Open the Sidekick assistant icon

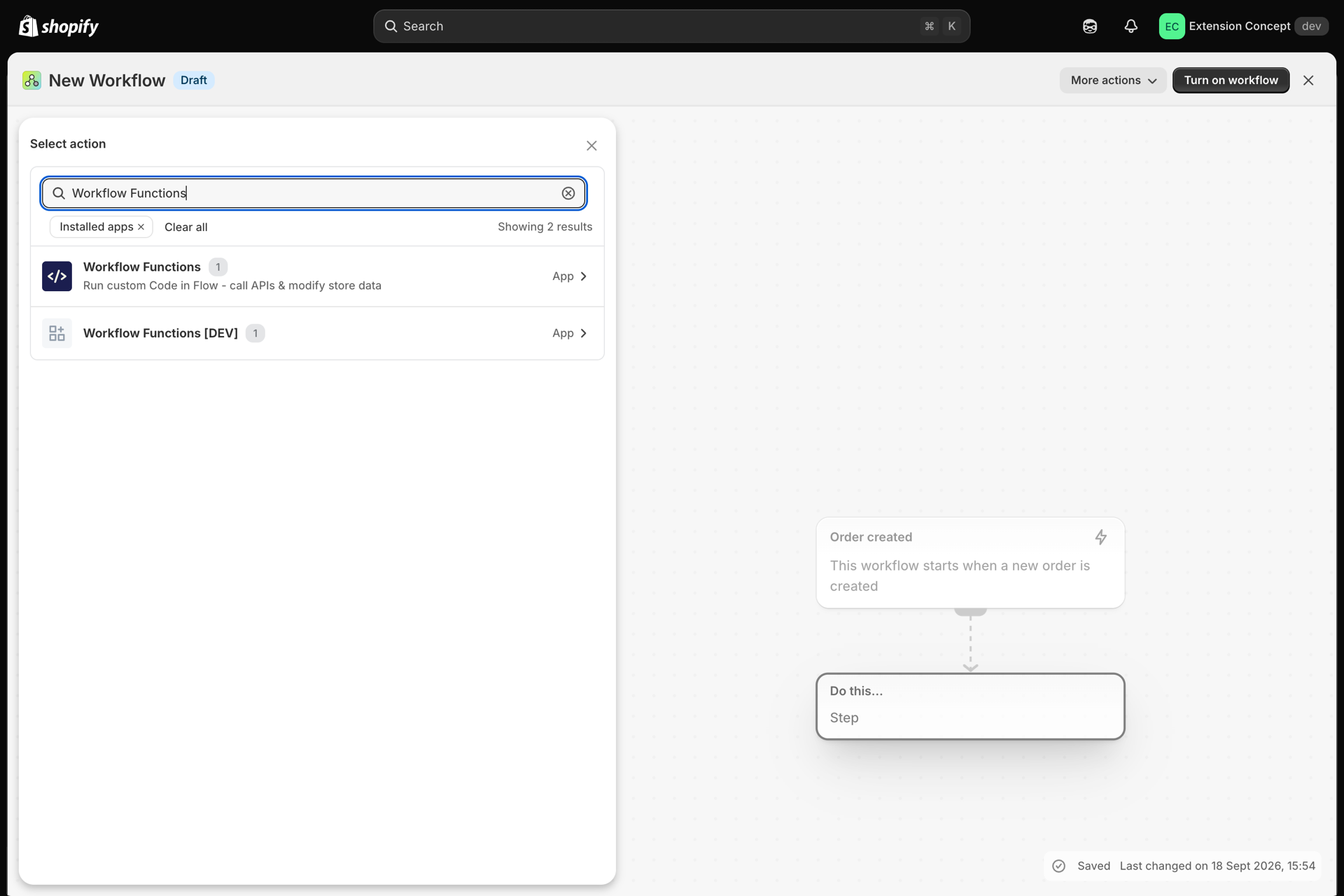[x=1090, y=26]
